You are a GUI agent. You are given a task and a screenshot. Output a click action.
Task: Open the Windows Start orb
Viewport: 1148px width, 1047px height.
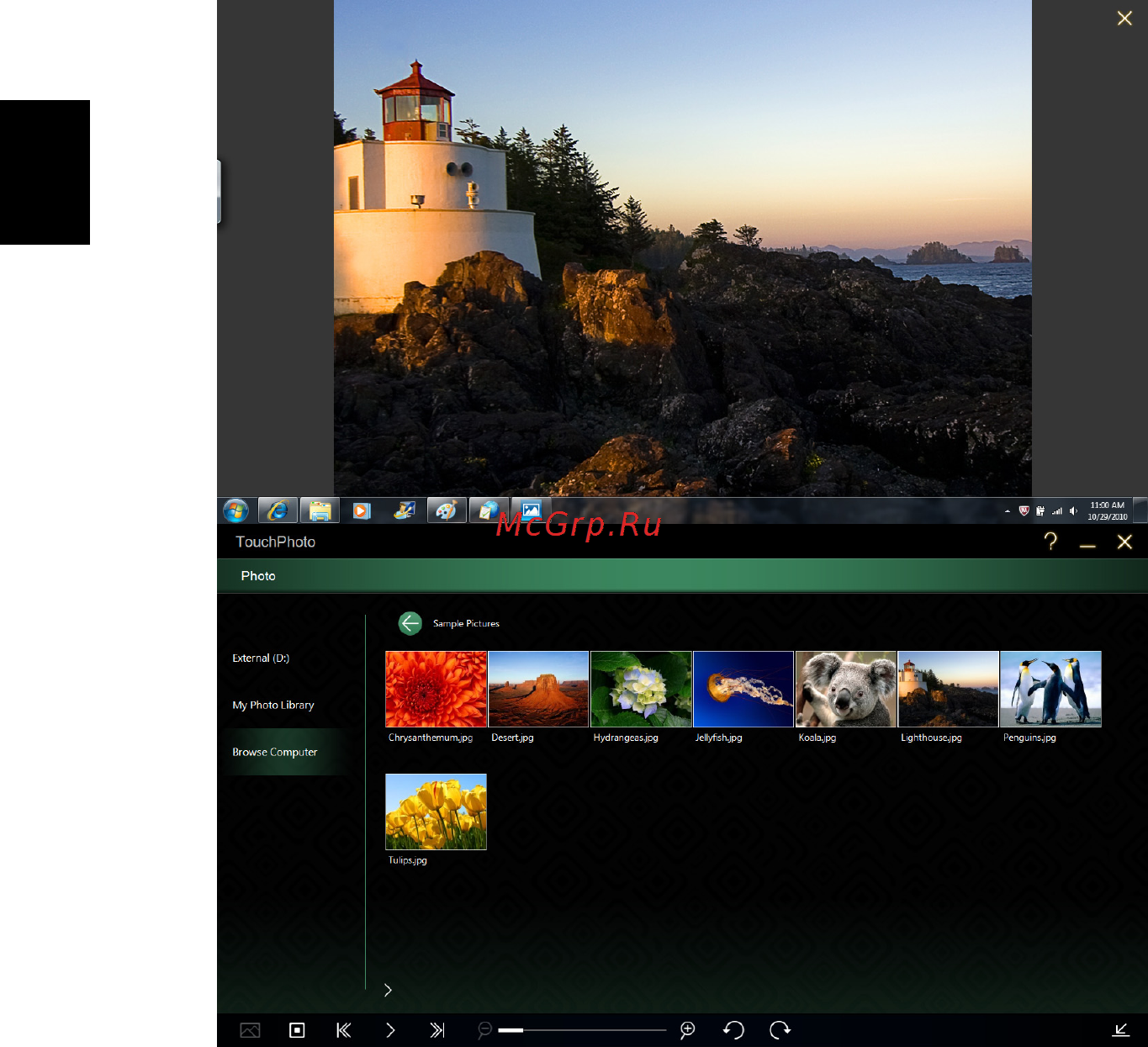tap(235, 510)
